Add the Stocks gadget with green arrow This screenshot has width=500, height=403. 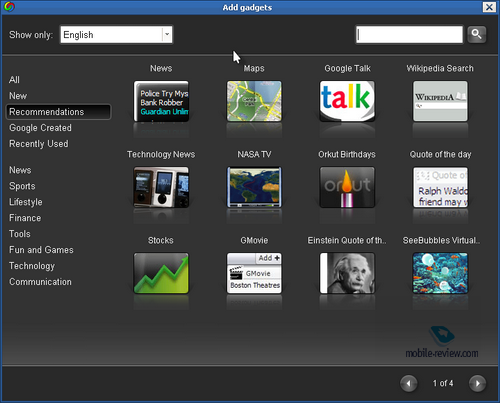click(x=161, y=273)
